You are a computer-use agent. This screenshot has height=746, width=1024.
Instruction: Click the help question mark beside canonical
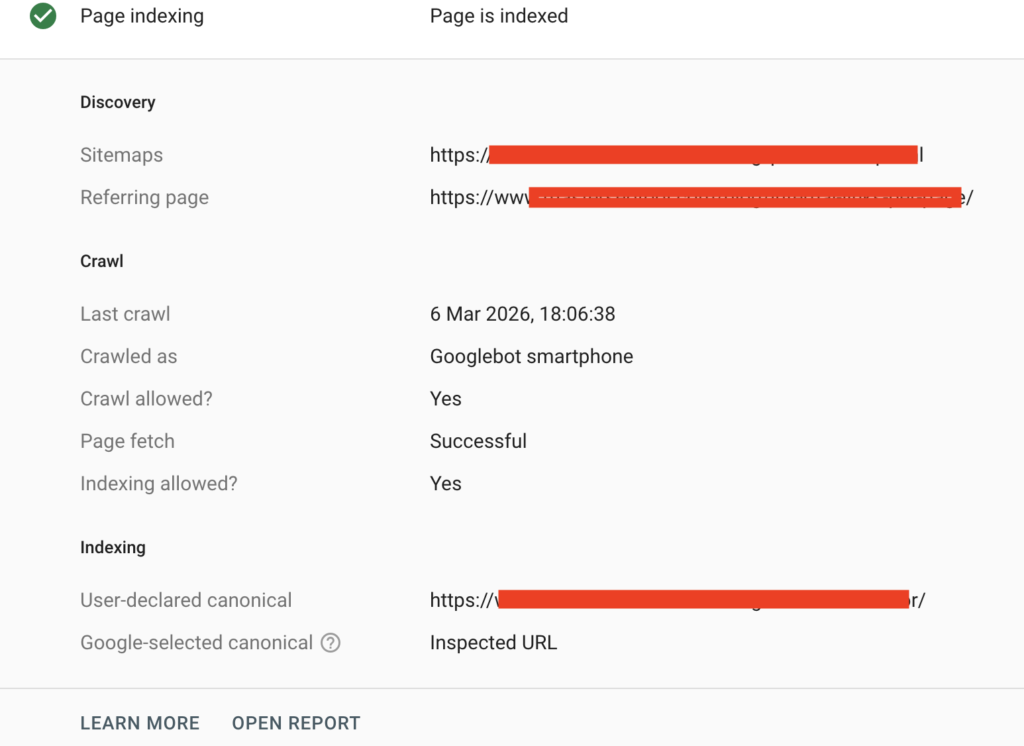pos(330,643)
